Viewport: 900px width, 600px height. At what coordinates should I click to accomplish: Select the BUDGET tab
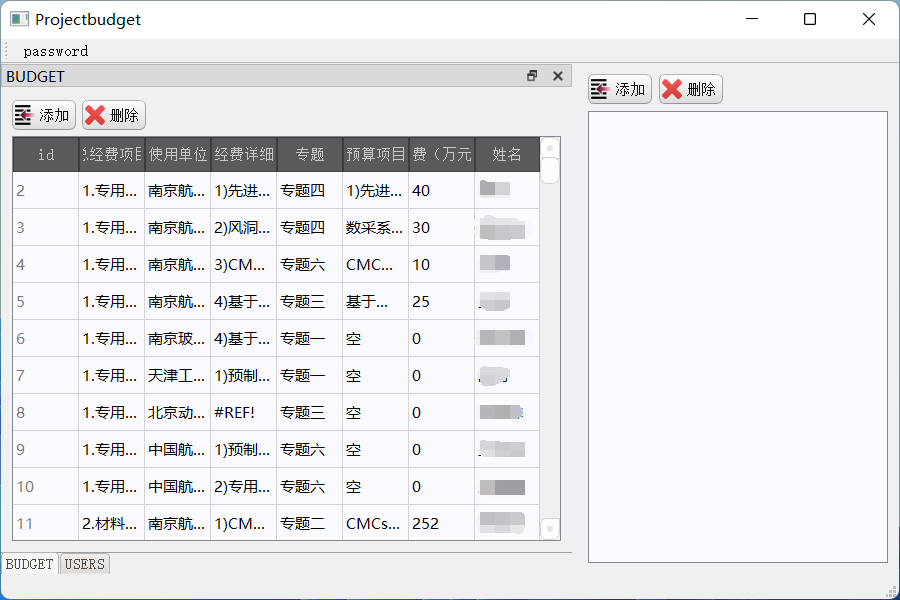[x=30, y=564]
